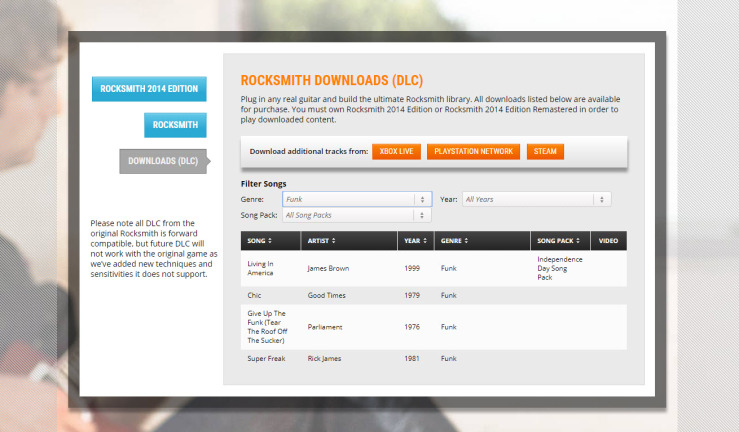Click the PlayStation Network button
This screenshot has height=432, width=739.
click(x=473, y=151)
